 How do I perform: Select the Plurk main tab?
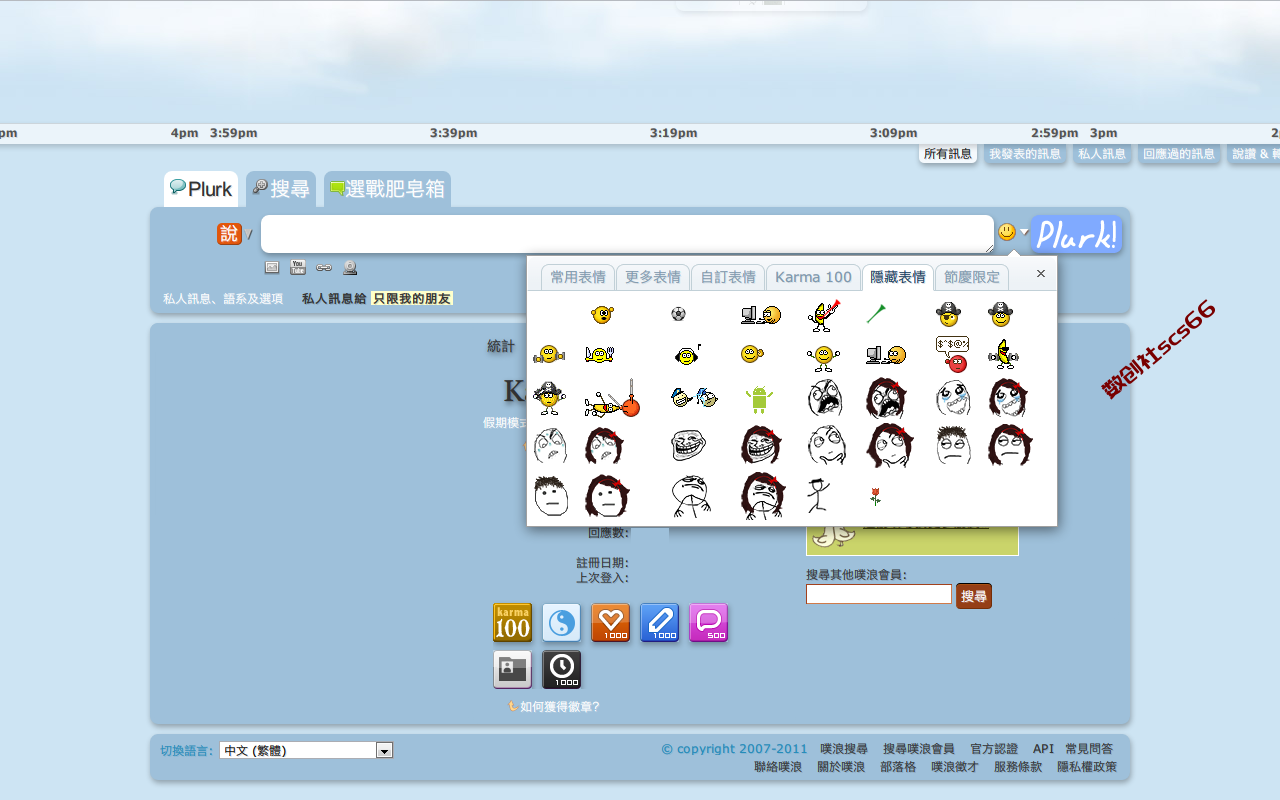tap(201, 189)
